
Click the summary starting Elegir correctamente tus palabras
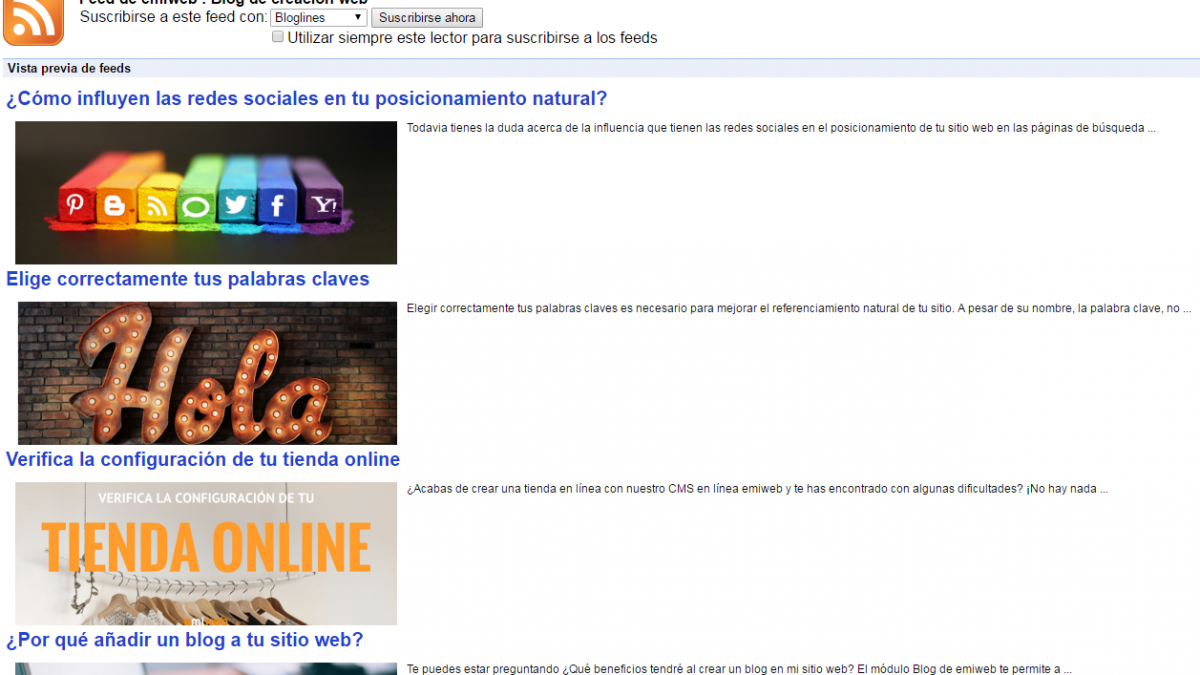tap(799, 308)
